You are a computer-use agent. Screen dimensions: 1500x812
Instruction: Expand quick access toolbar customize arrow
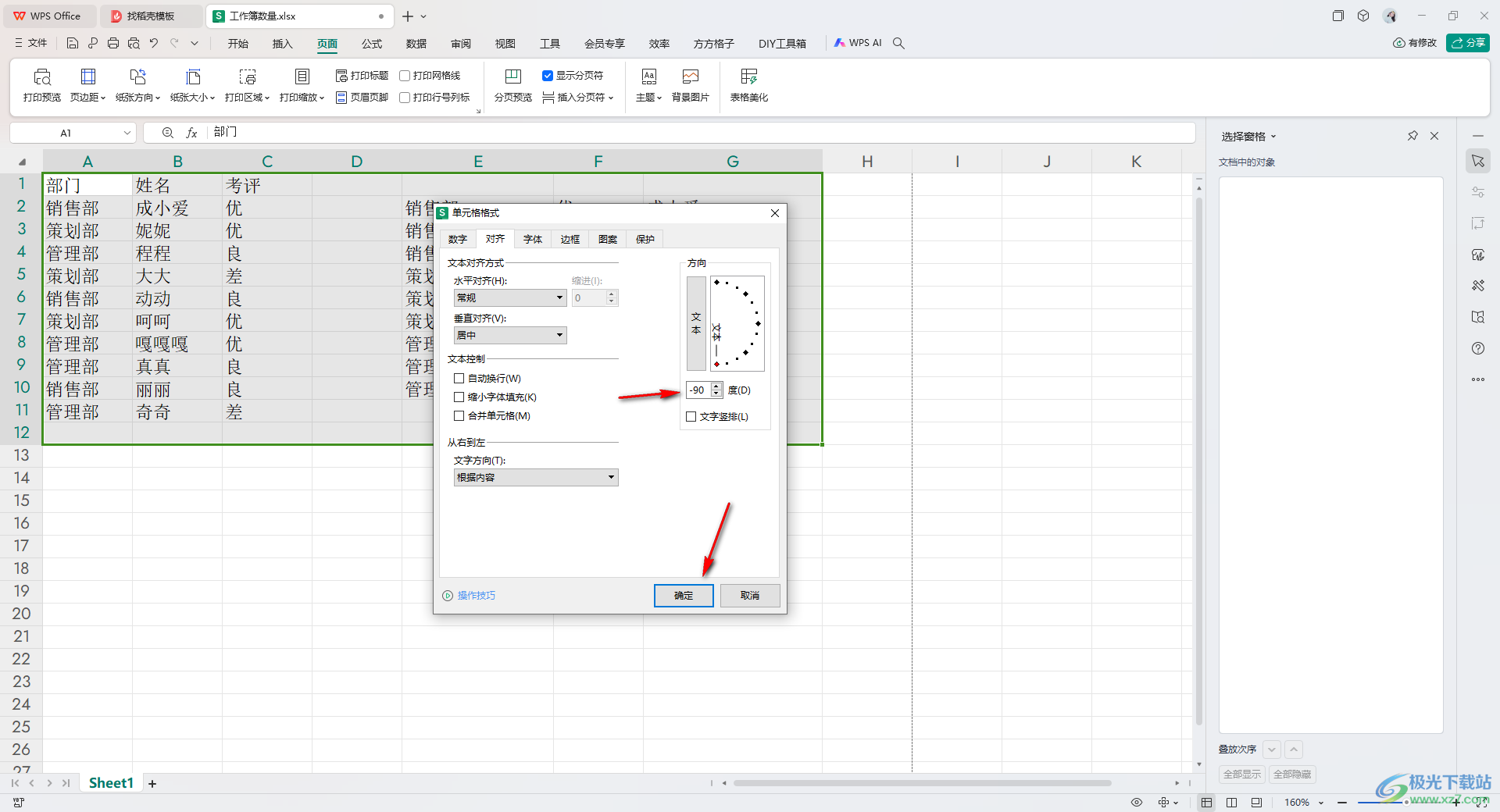[195, 44]
